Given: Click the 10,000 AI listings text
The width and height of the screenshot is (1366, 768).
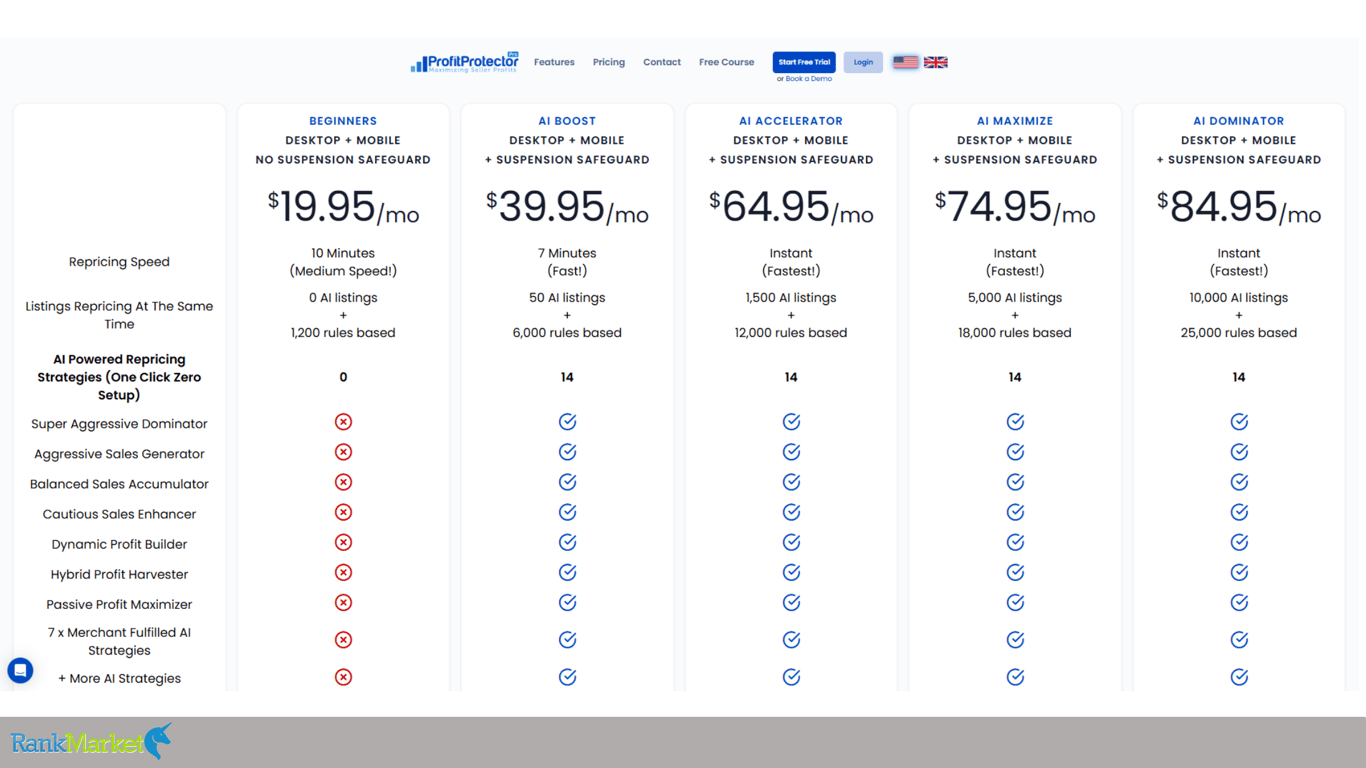Looking at the screenshot, I should [x=1239, y=297].
